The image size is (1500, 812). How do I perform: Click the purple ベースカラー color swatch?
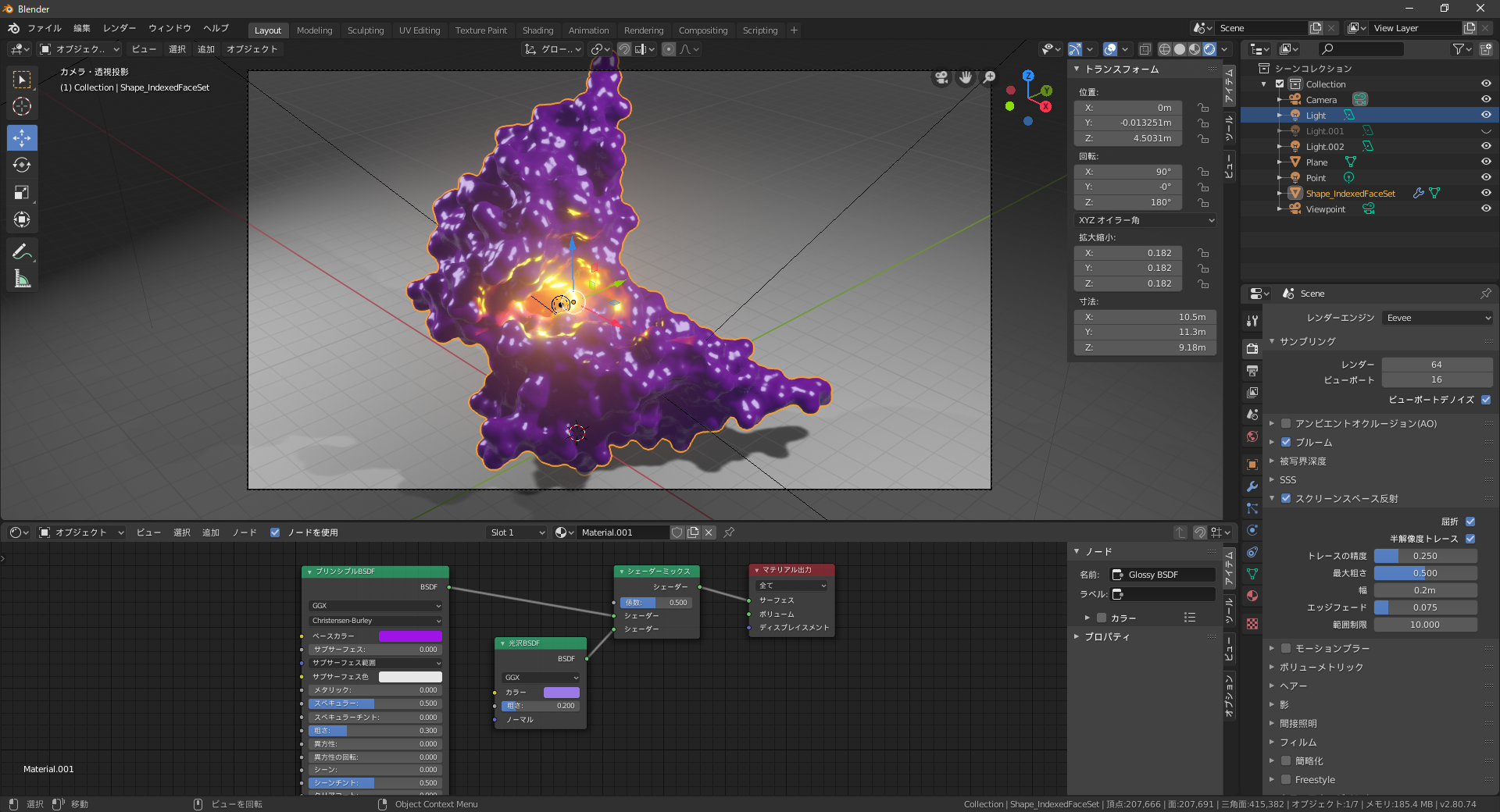point(410,636)
